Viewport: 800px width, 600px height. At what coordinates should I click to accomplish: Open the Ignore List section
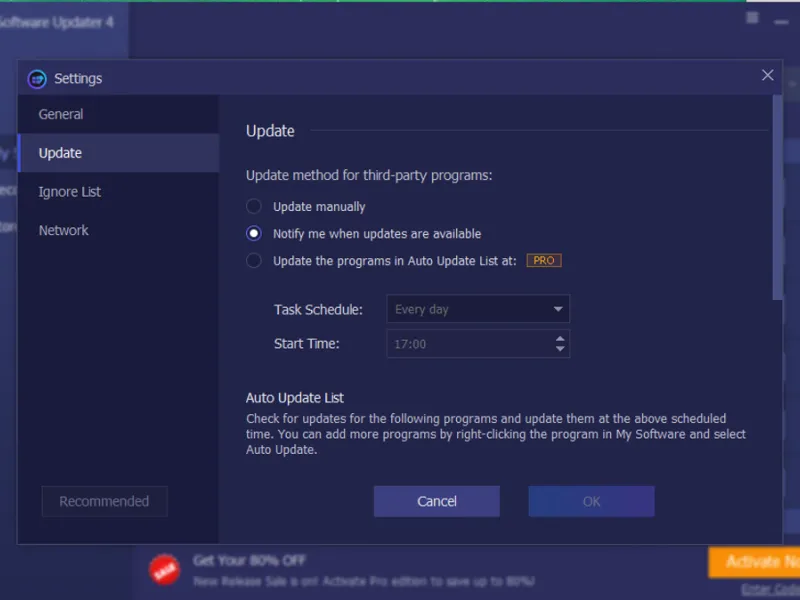pos(118,192)
